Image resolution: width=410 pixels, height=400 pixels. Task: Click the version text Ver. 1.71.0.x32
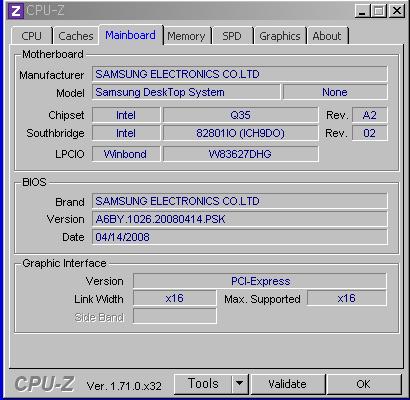[x=124, y=386]
